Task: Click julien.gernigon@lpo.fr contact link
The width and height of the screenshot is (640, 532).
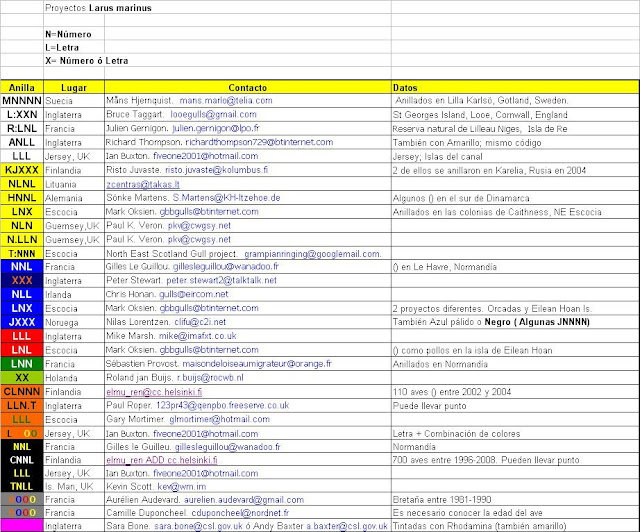Action: click(x=216, y=128)
